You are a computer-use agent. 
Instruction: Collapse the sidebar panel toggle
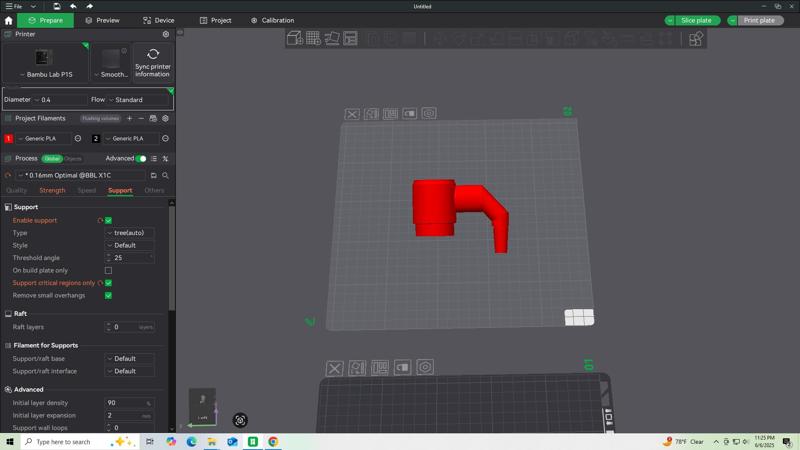click(180, 32)
